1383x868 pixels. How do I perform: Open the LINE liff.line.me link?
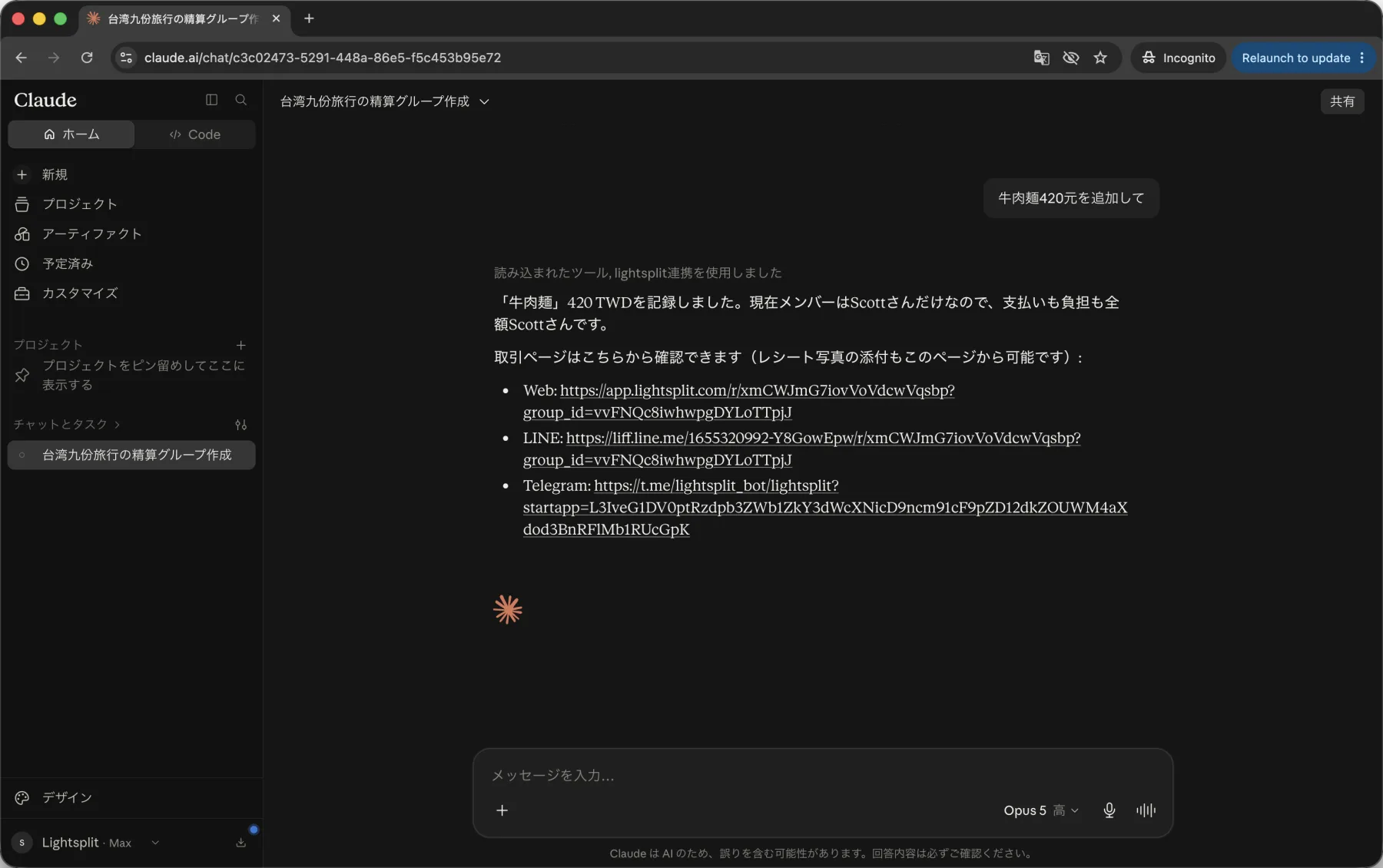pyautogui.click(x=801, y=449)
